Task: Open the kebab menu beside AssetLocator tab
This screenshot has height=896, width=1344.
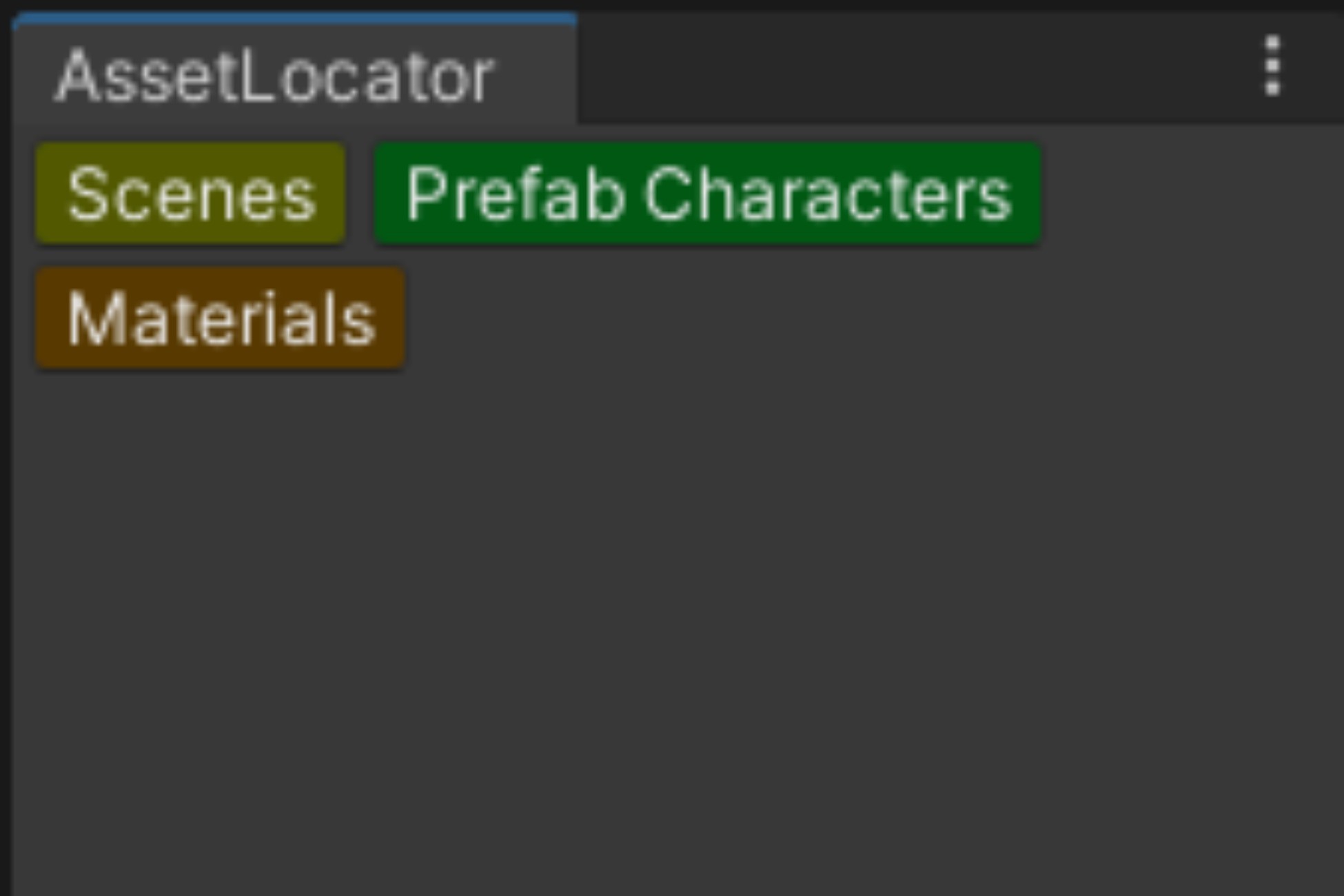Action: [x=1272, y=66]
